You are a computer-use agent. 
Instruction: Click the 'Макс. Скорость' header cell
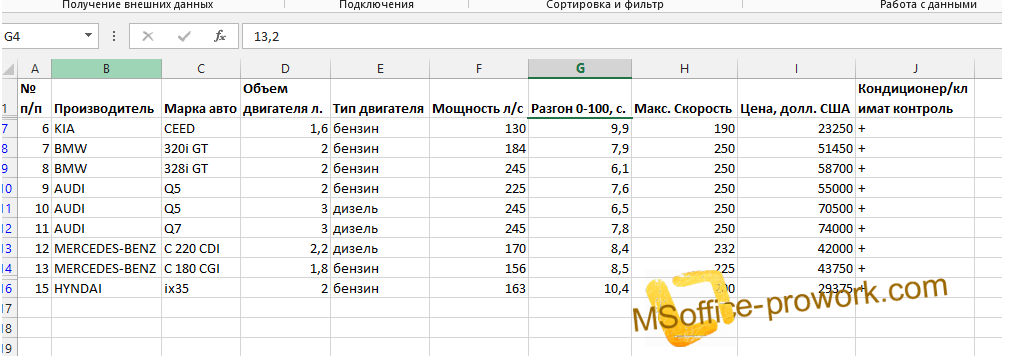pyautogui.click(x=684, y=98)
